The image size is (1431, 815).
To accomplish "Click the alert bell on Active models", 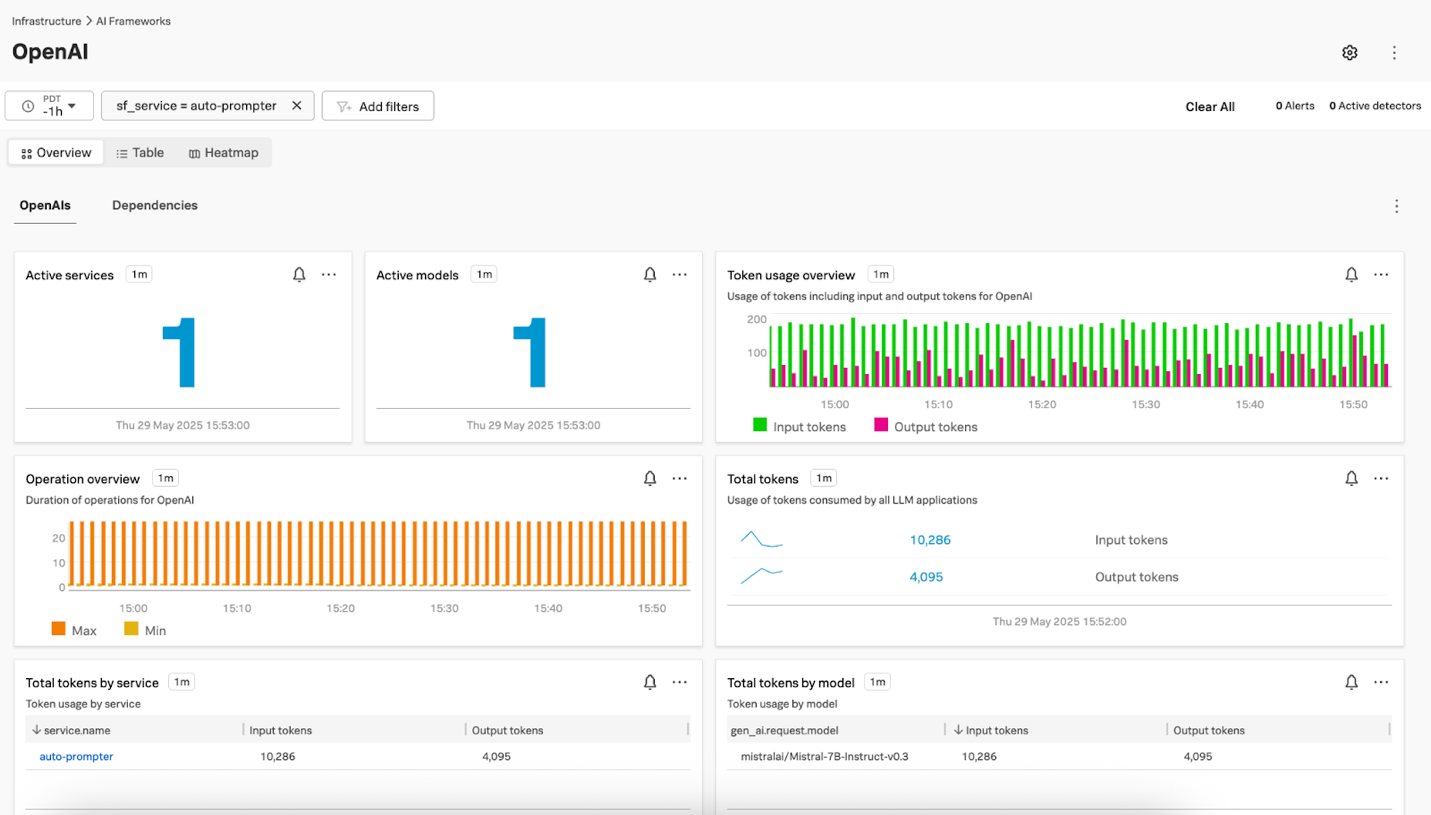I will pos(650,275).
